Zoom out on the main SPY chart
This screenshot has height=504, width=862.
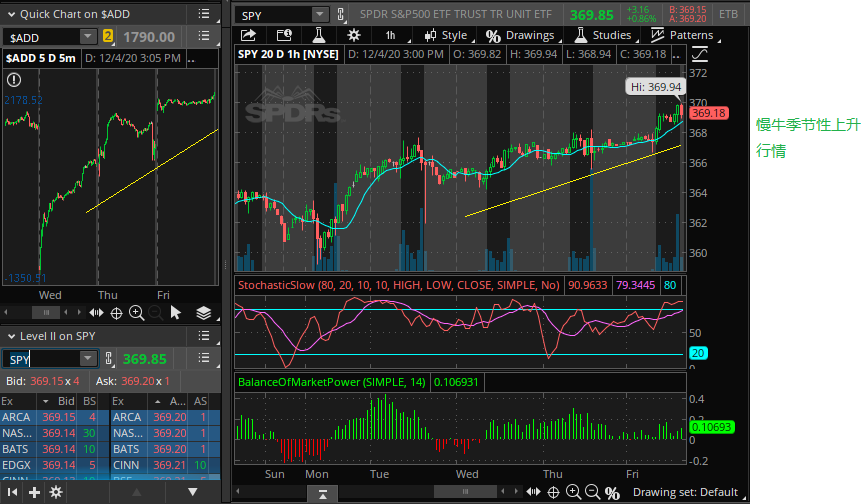(593, 492)
